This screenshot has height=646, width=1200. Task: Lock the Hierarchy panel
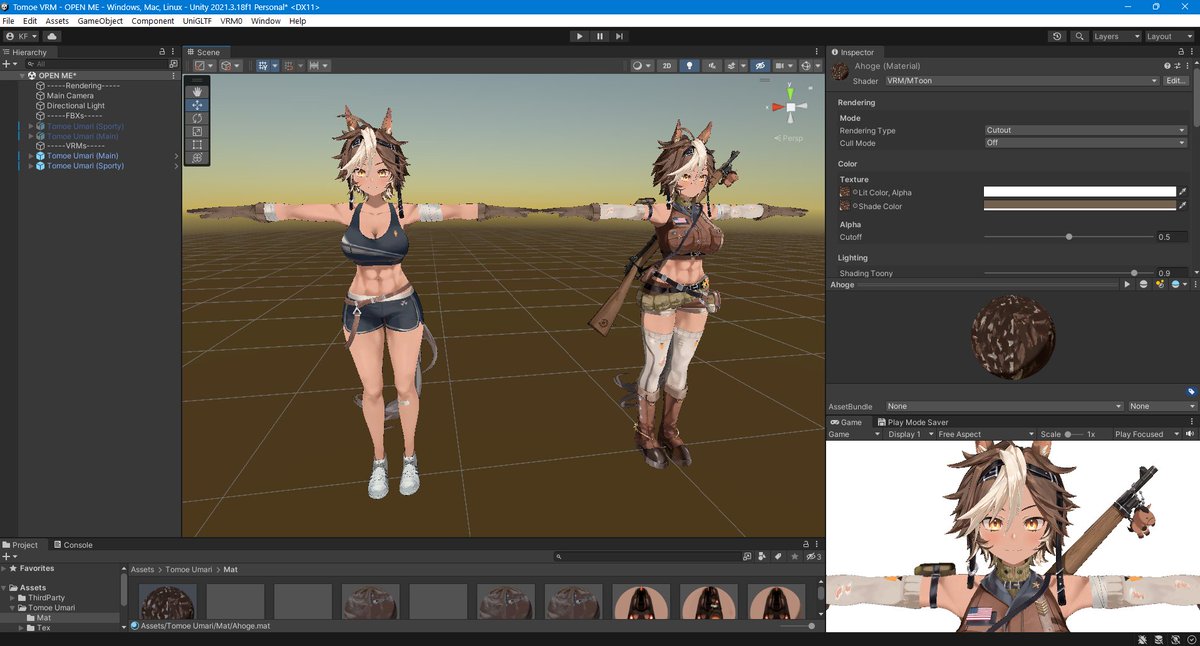162,52
